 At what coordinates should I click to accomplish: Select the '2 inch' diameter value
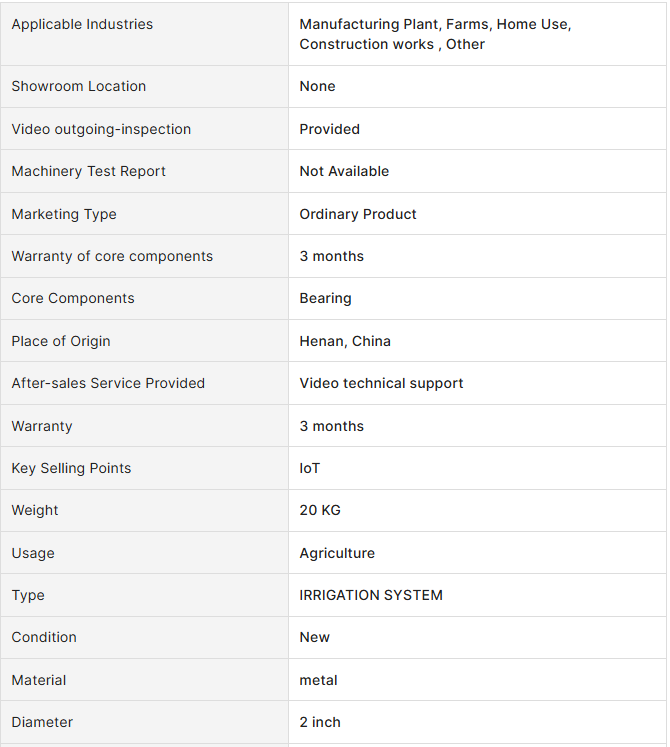(320, 722)
